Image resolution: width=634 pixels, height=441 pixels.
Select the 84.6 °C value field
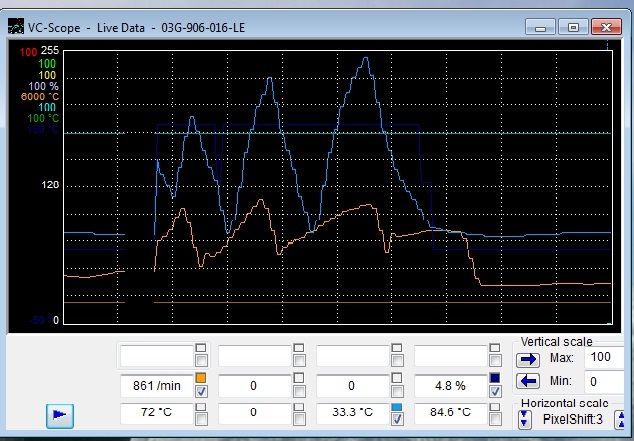[x=450, y=413]
